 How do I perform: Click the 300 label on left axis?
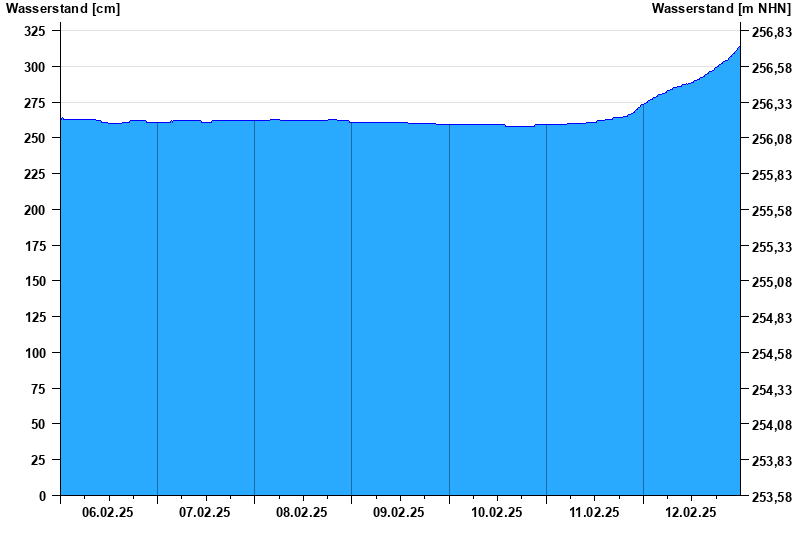35,67
